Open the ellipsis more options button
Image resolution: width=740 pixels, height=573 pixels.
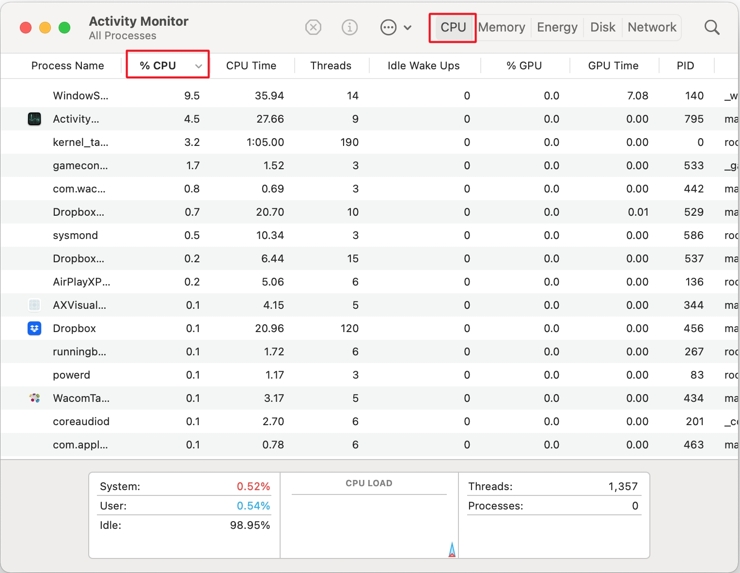(388, 27)
